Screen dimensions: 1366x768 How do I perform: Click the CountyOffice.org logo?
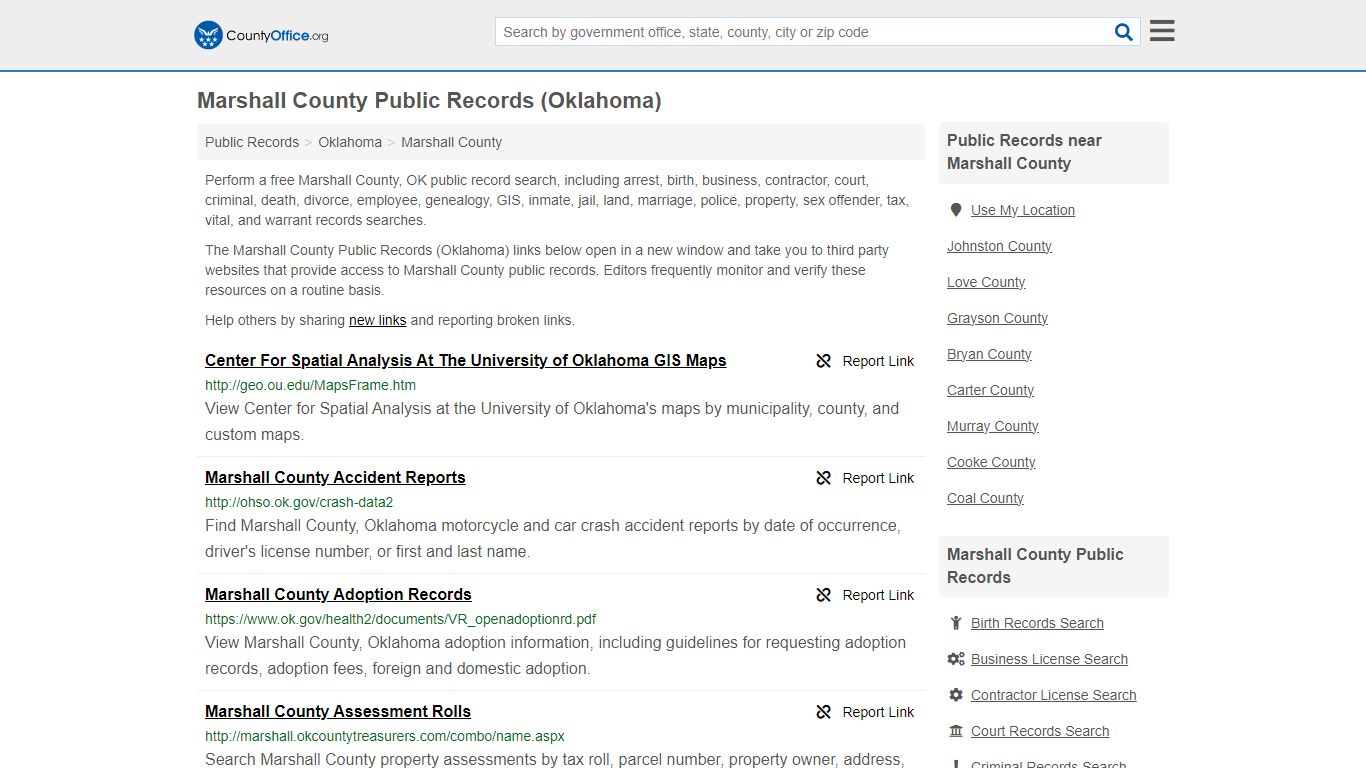click(x=261, y=35)
